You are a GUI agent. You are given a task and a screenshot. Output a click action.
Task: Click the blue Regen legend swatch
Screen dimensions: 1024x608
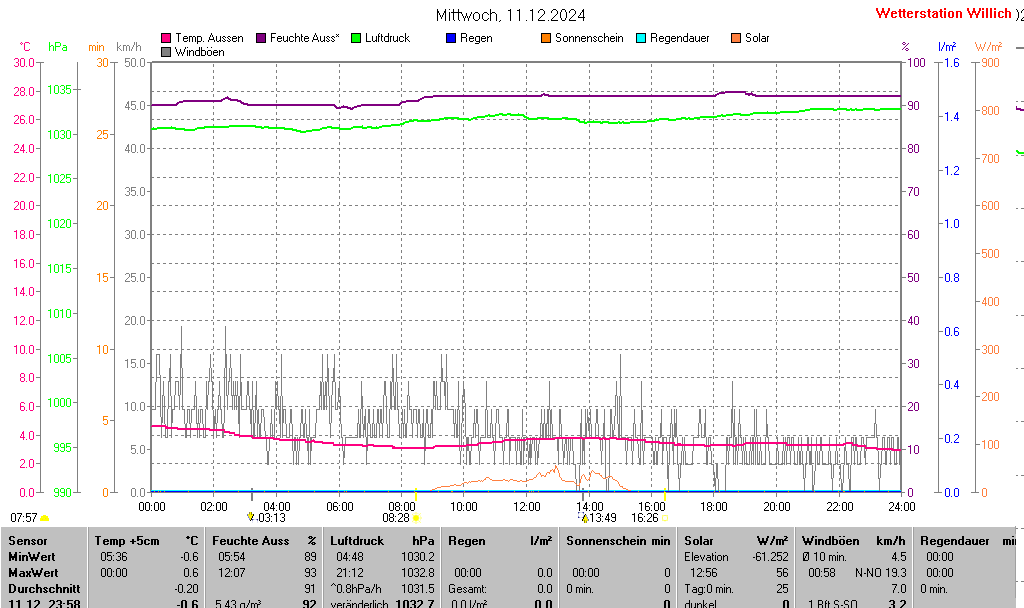pyautogui.click(x=451, y=38)
